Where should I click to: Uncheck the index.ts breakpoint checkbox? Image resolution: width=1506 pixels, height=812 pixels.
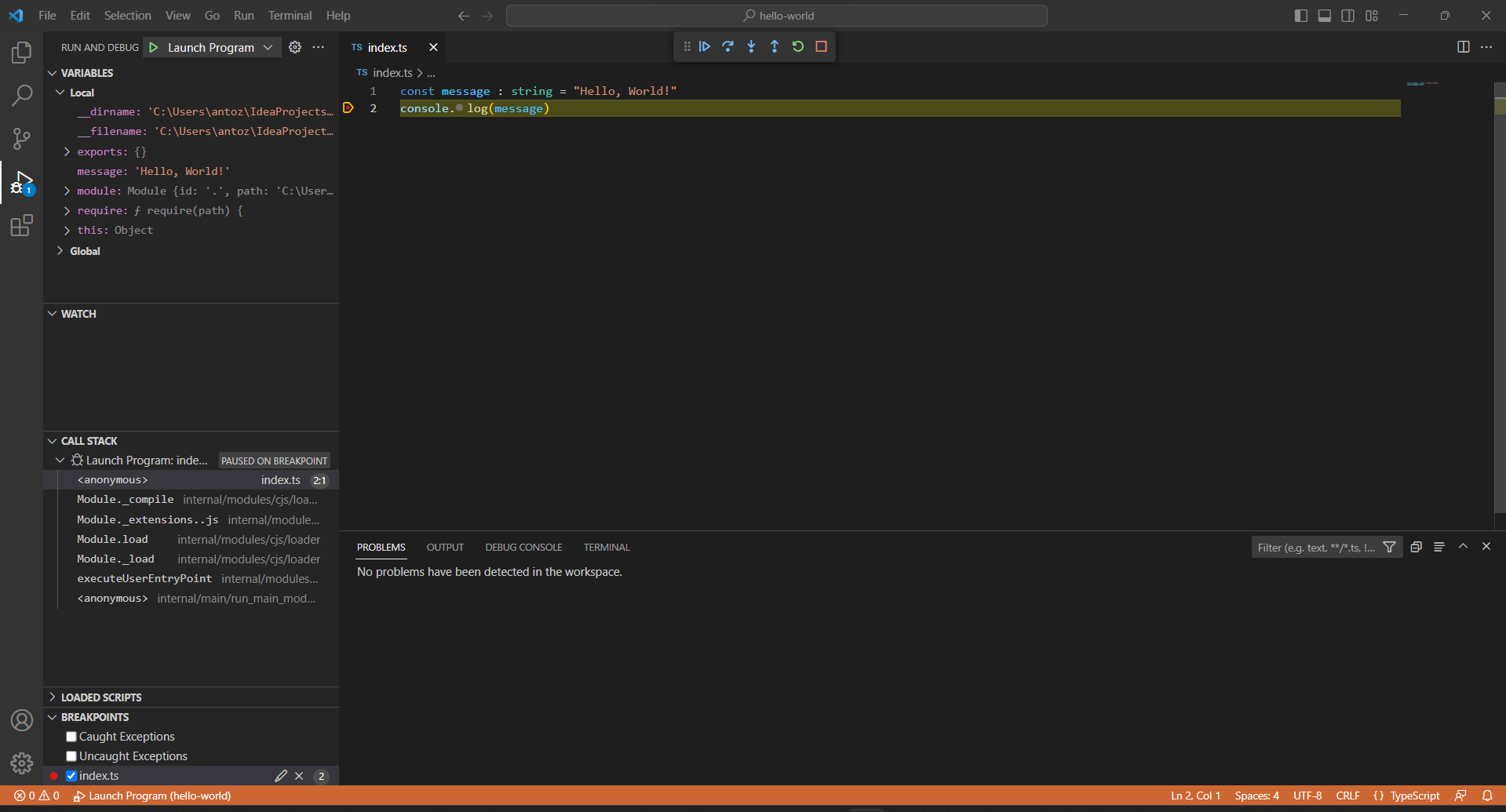(71, 775)
